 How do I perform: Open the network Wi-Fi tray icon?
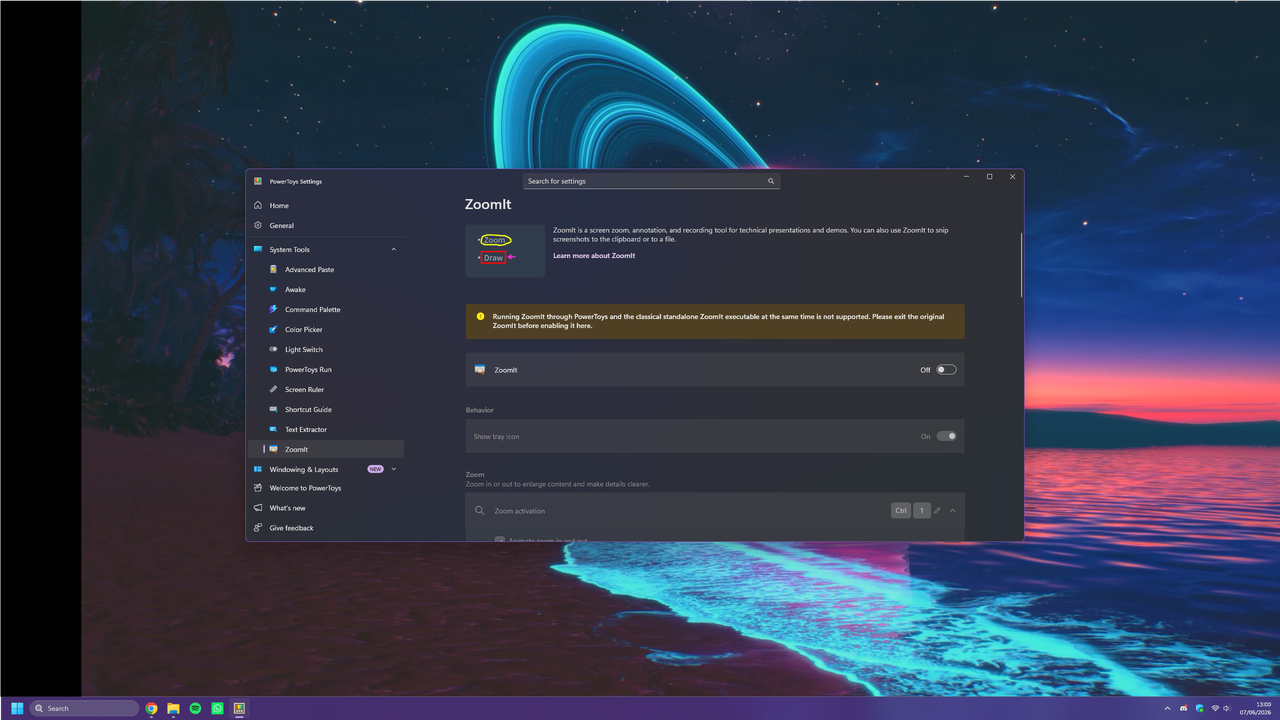tap(1215, 708)
